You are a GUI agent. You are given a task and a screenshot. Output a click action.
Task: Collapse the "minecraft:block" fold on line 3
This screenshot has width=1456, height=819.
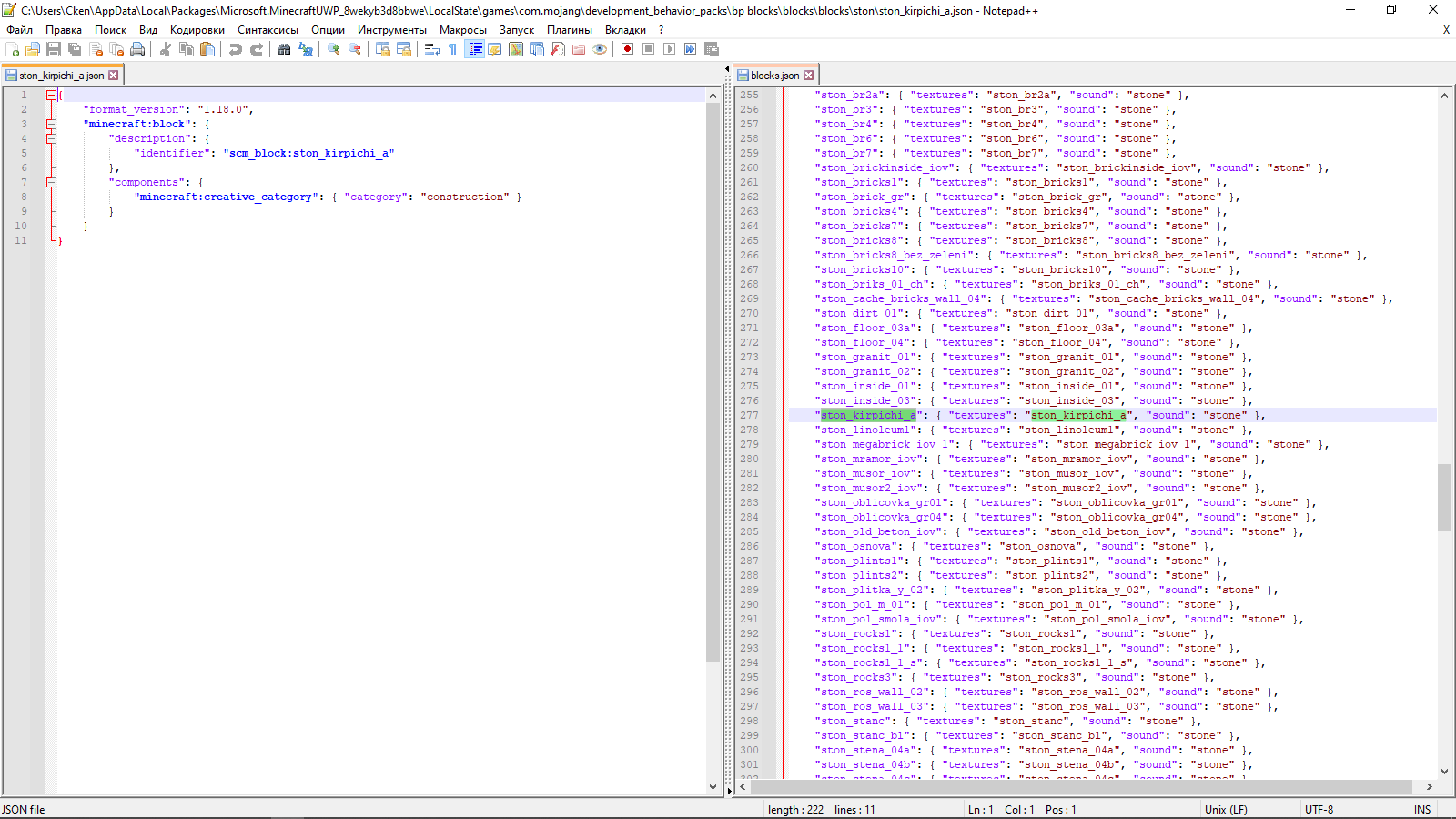click(52, 124)
